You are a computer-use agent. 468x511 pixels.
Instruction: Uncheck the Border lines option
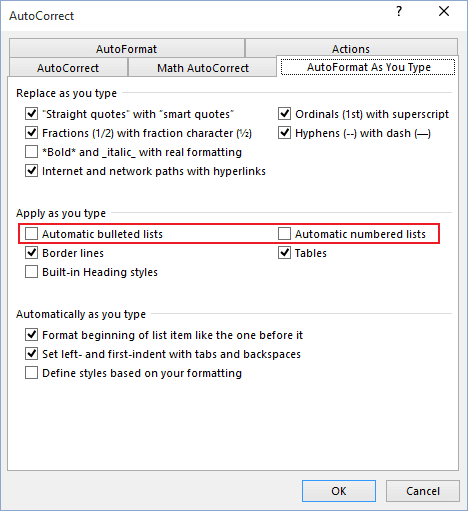[32, 253]
